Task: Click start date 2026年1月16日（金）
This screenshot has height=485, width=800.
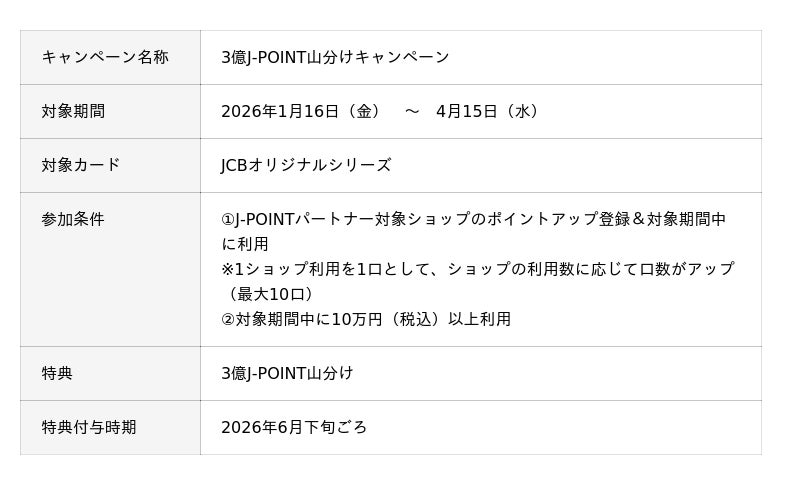Action: pos(301,111)
